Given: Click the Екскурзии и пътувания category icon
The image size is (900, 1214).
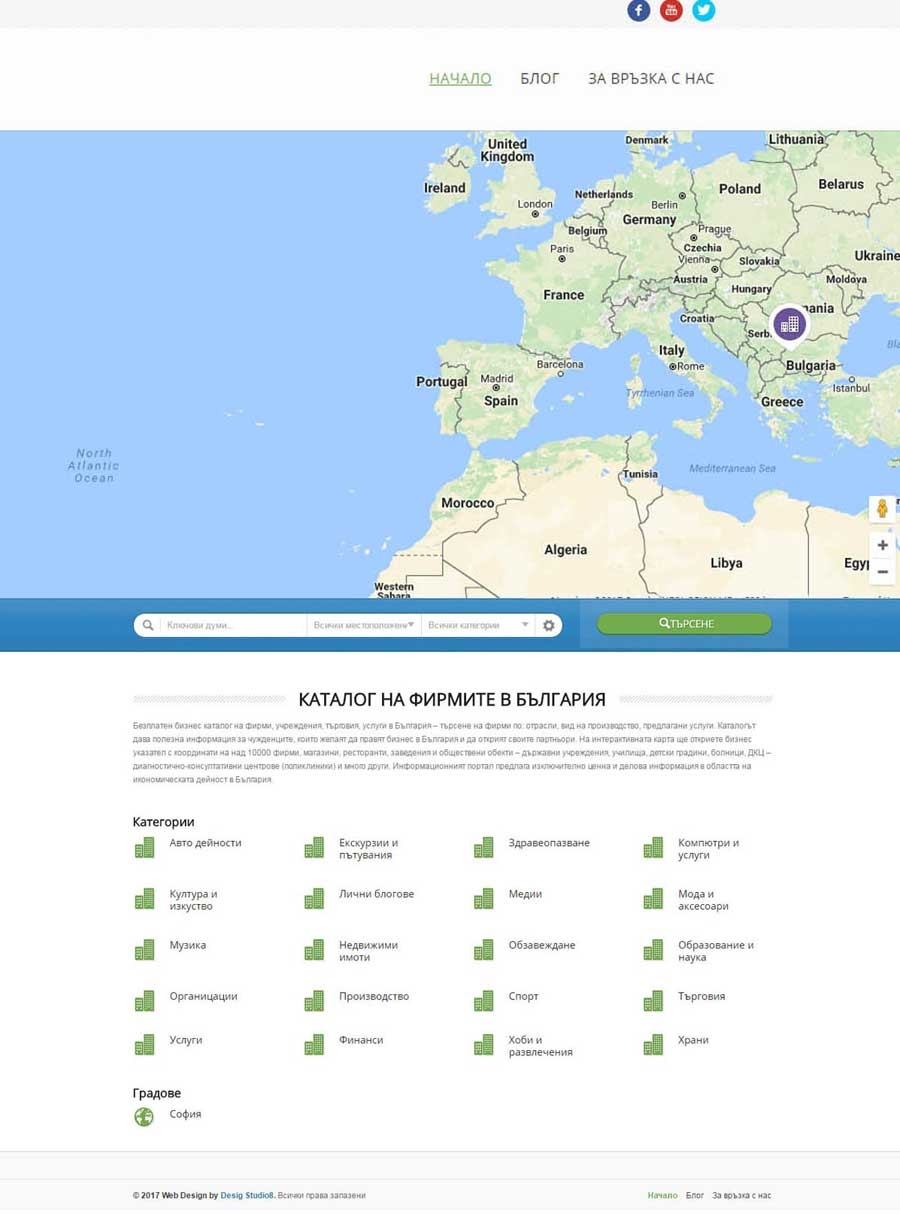Looking at the screenshot, I should point(314,848).
